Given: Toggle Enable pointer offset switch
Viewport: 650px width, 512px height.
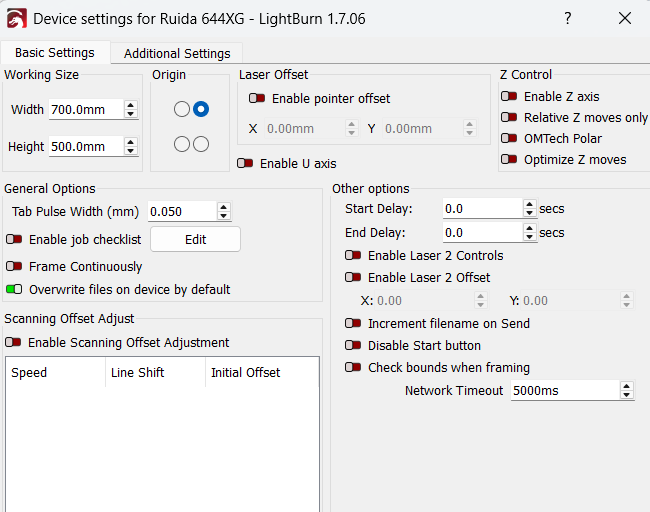Looking at the screenshot, I should pyautogui.click(x=257, y=98).
